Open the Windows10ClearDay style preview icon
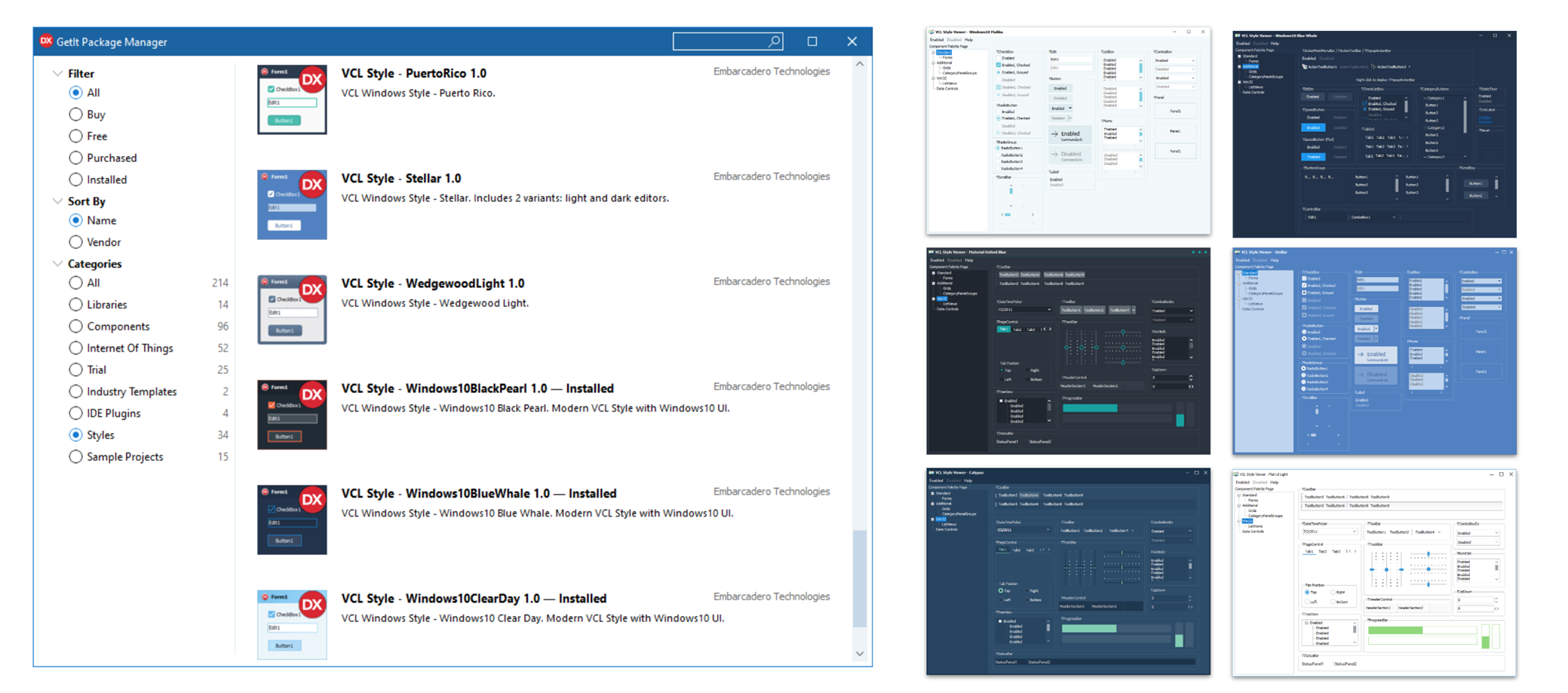The height and width of the screenshot is (693, 1568). click(x=292, y=624)
